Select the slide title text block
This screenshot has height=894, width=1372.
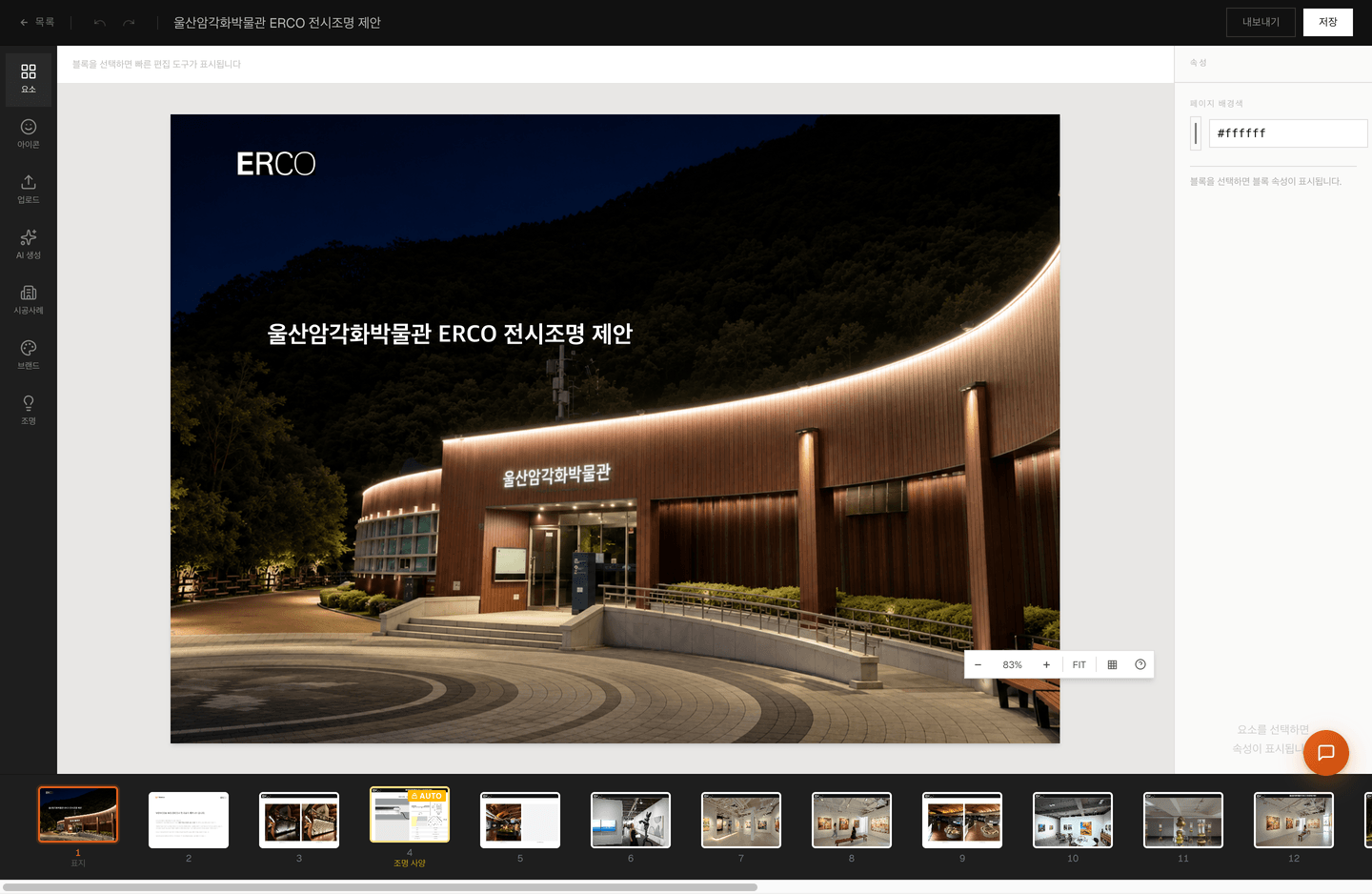(x=450, y=334)
